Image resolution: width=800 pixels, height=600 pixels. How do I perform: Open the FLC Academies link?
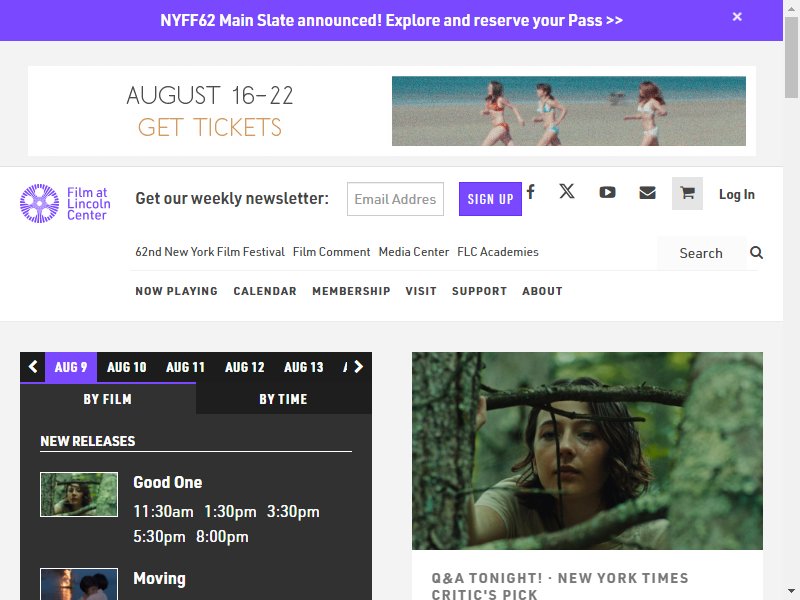(498, 252)
